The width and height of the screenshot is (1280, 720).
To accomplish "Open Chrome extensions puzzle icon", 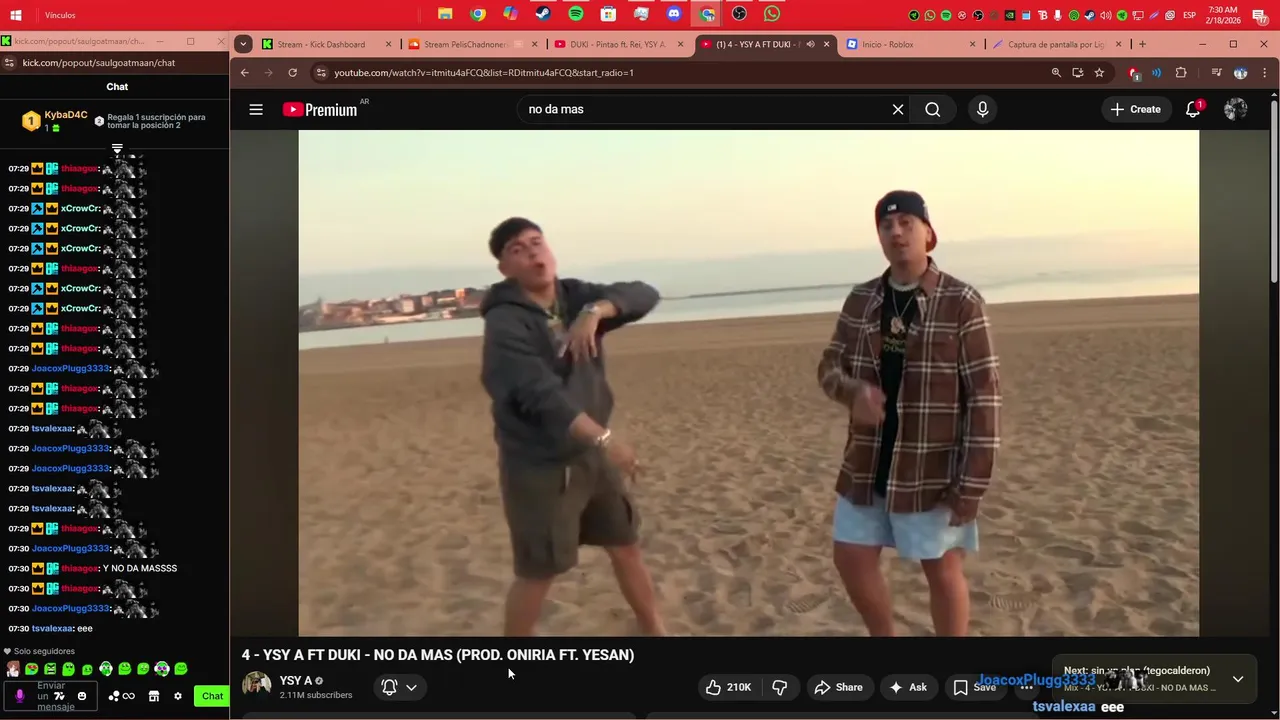I will tap(1181, 73).
